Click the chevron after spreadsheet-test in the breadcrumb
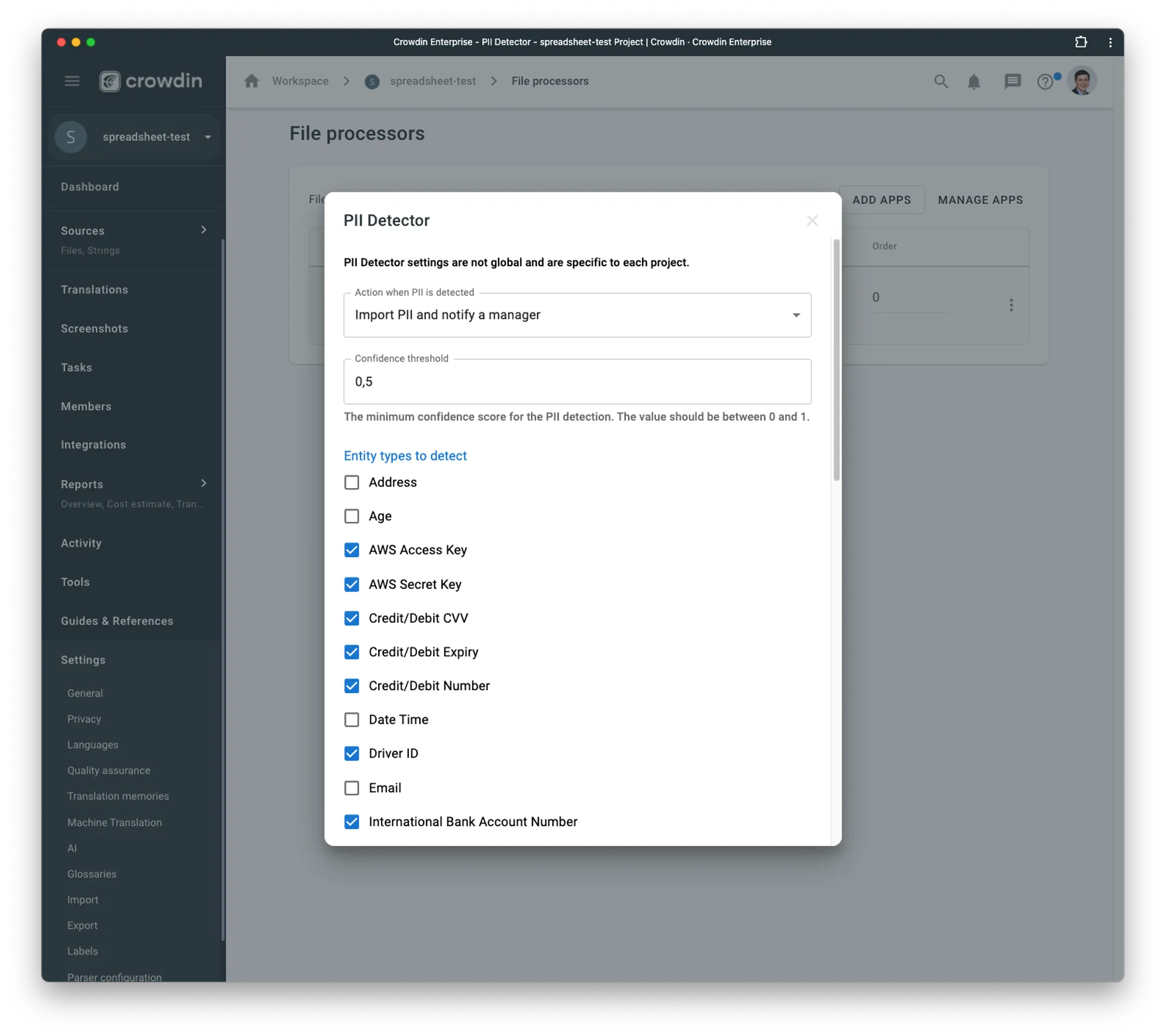1165x1036 pixels. tap(494, 81)
